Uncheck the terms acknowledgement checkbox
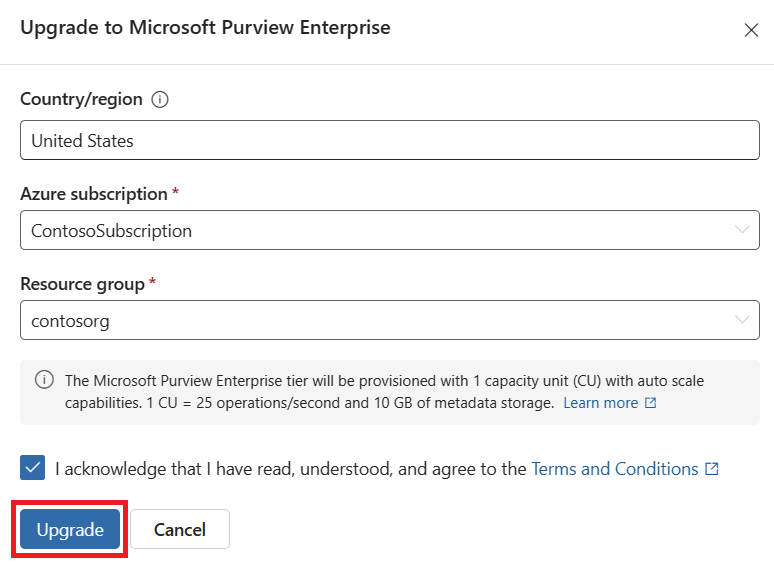Image resolution: width=774 pixels, height=574 pixels. point(33,467)
